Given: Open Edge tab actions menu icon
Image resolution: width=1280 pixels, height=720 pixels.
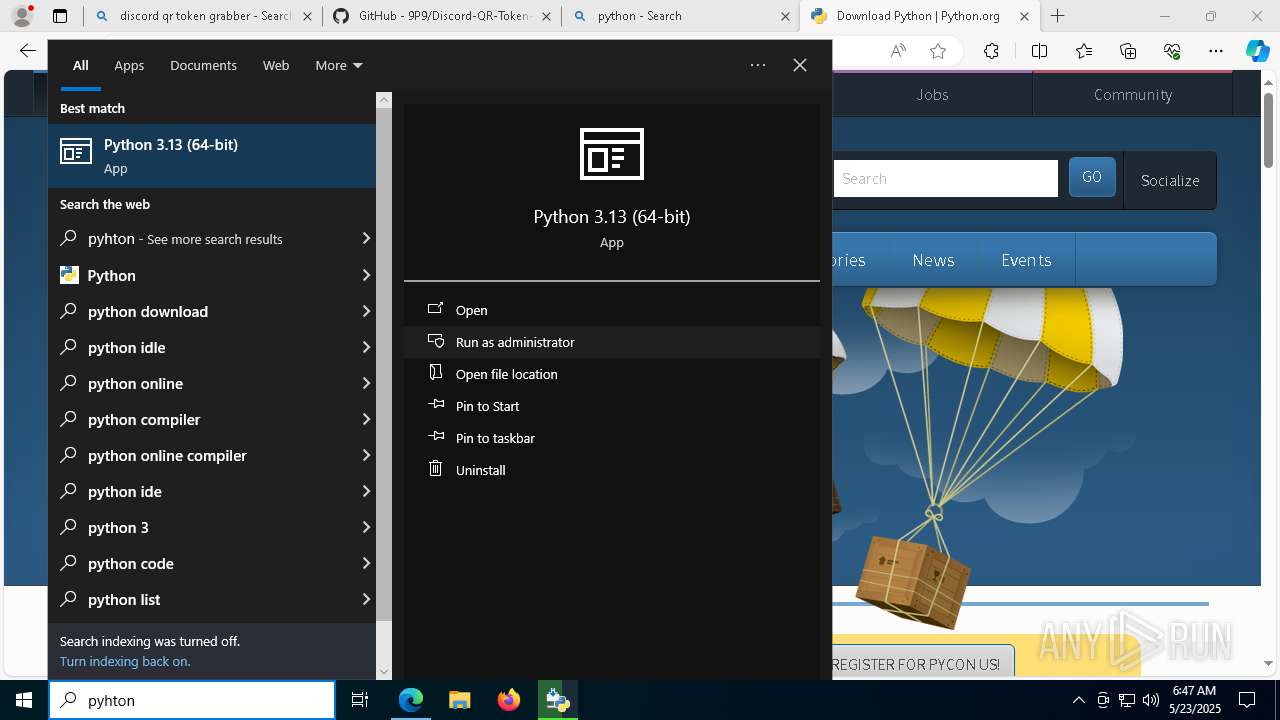Looking at the screenshot, I should pos(60,16).
